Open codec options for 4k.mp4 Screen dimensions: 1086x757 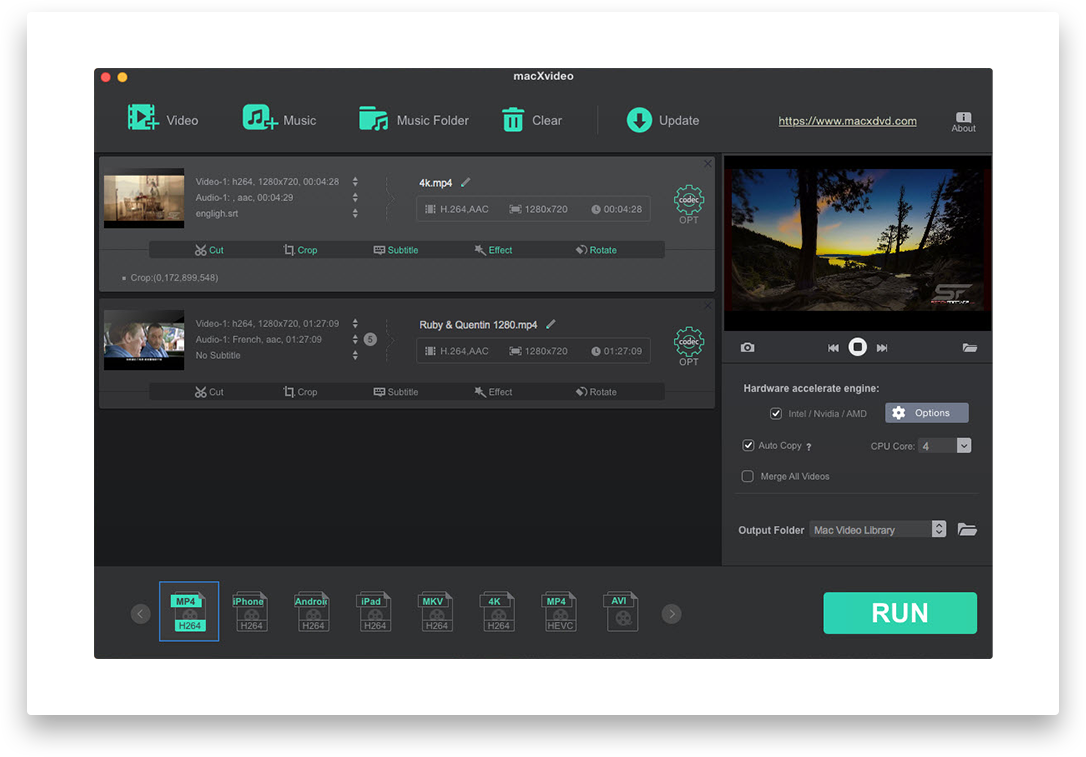click(688, 201)
